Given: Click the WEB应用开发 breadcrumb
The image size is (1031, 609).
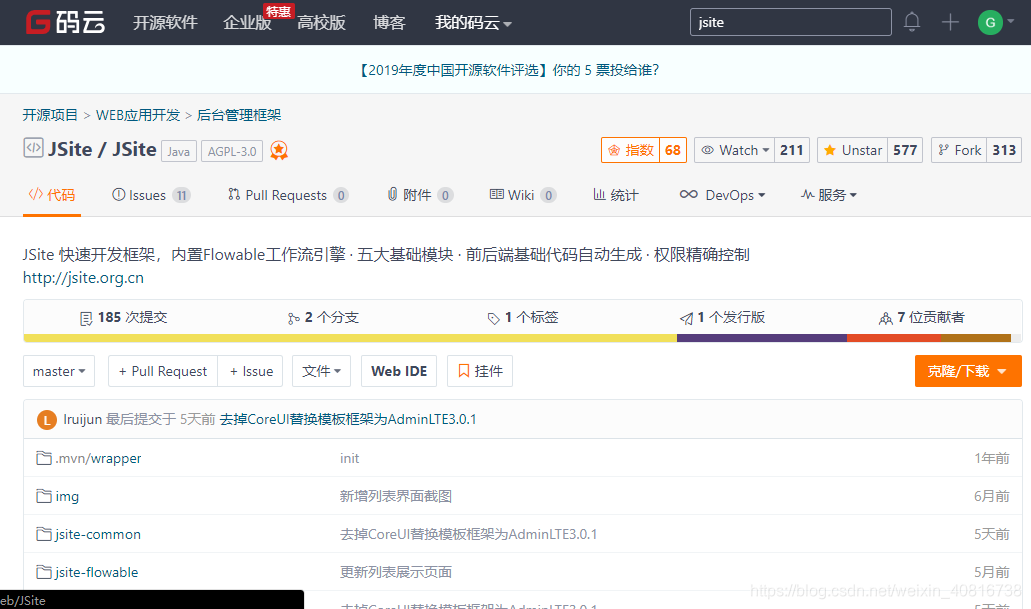Looking at the screenshot, I should pyautogui.click(x=137, y=115).
